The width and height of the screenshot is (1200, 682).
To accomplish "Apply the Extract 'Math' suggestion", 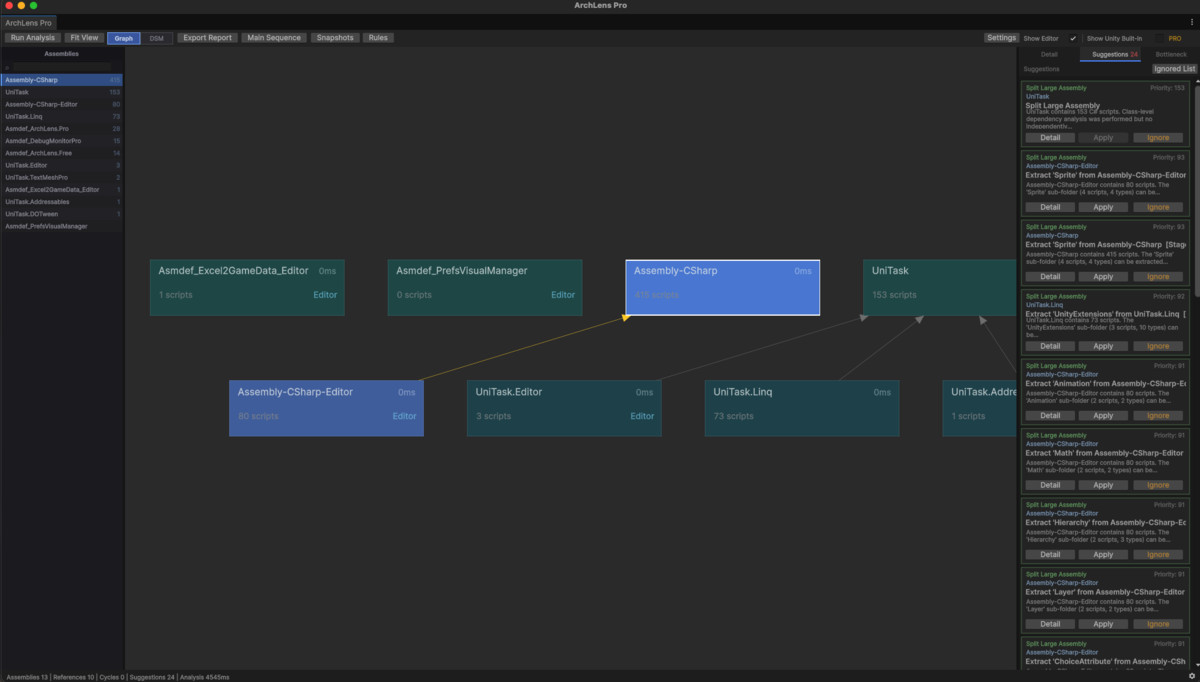I will tap(1103, 485).
